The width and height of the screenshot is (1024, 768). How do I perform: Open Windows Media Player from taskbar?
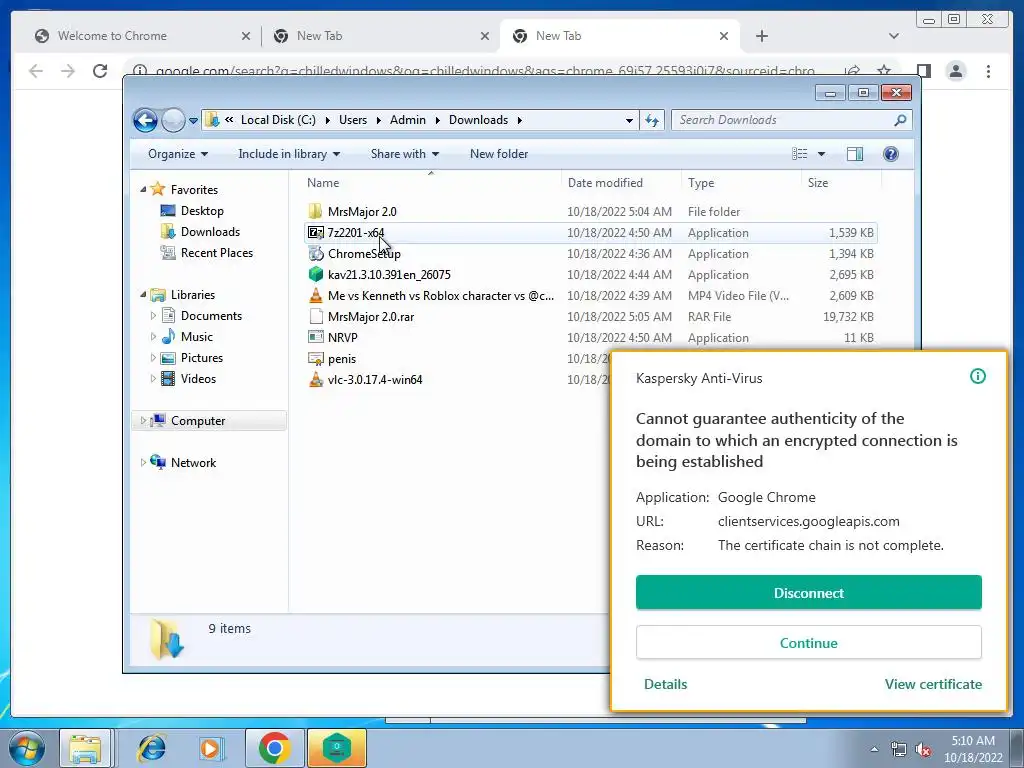click(x=211, y=748)
